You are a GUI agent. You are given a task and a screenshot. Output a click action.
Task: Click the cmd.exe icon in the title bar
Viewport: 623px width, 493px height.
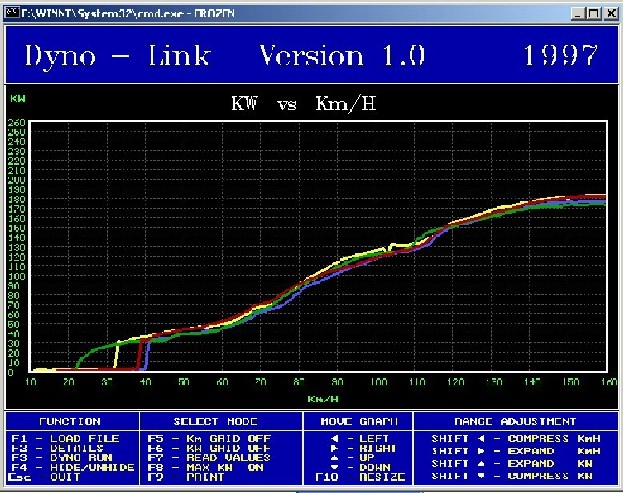[12, 13]
